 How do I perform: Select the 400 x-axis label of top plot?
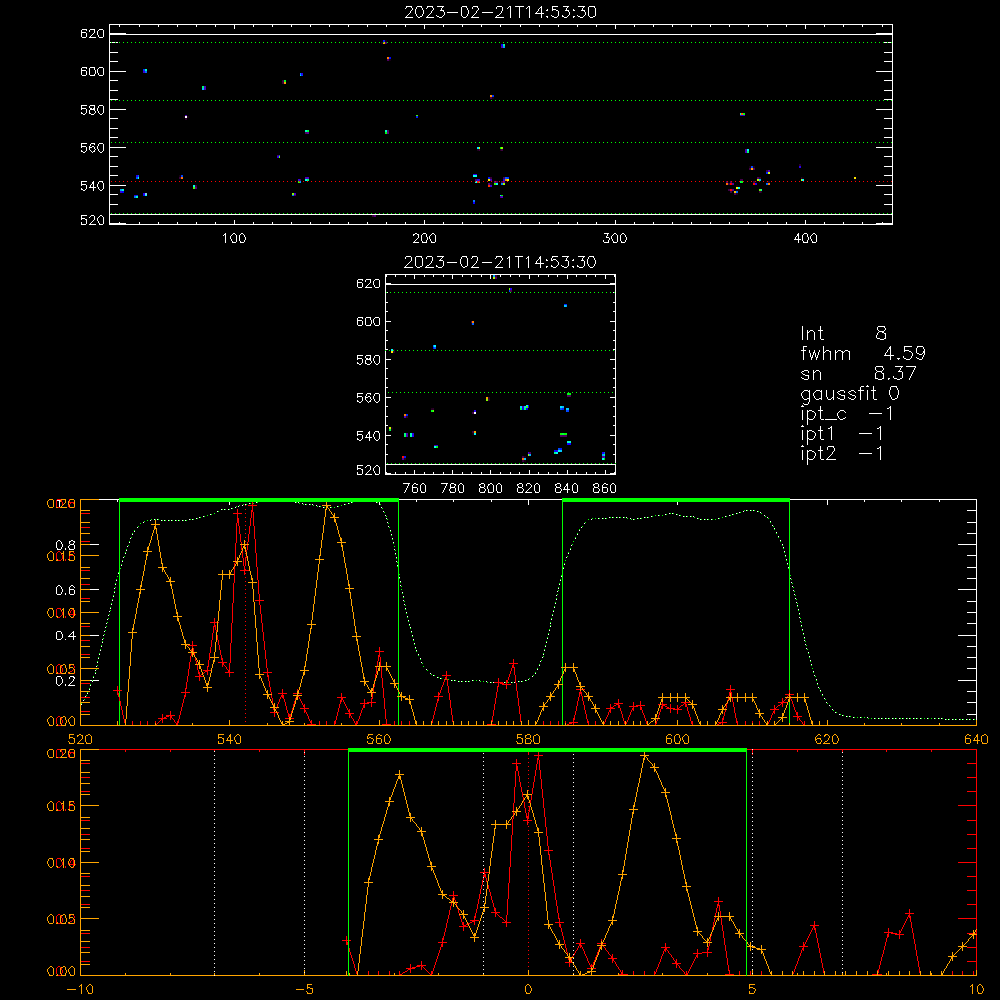[805, 239]
